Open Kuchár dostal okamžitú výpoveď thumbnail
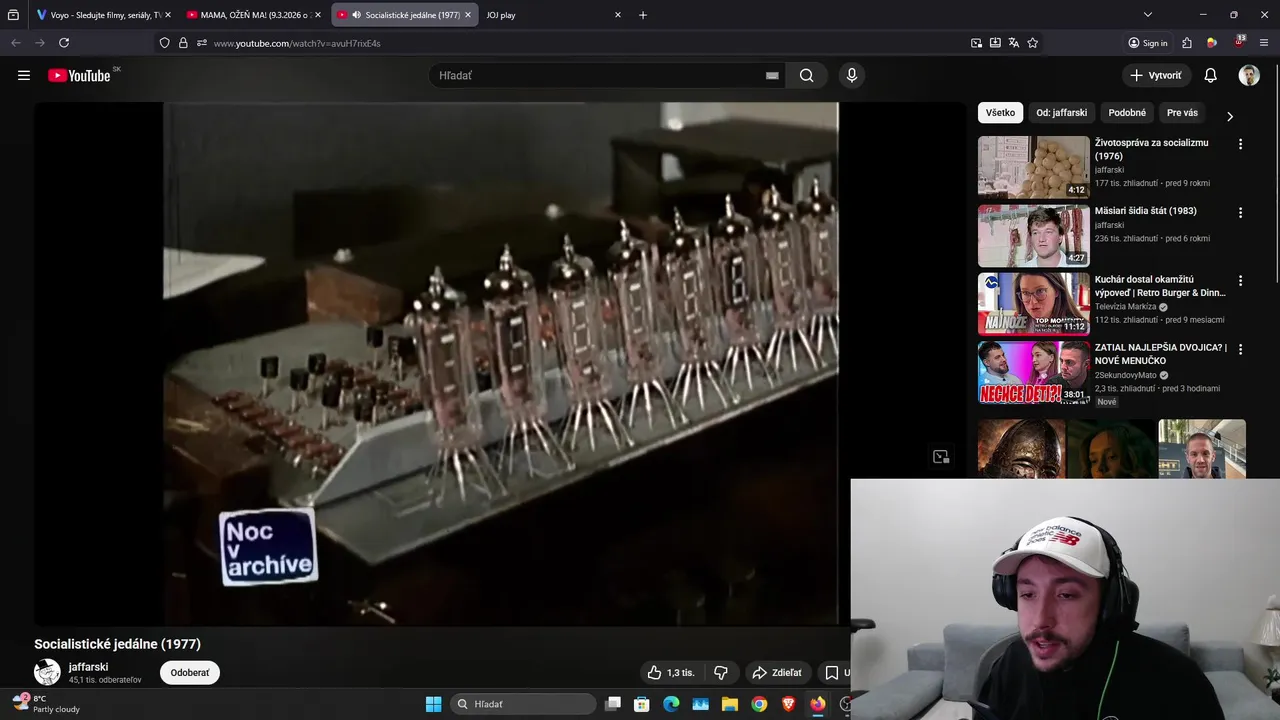Screen dimensions: 1280x720 (1034, 304)
